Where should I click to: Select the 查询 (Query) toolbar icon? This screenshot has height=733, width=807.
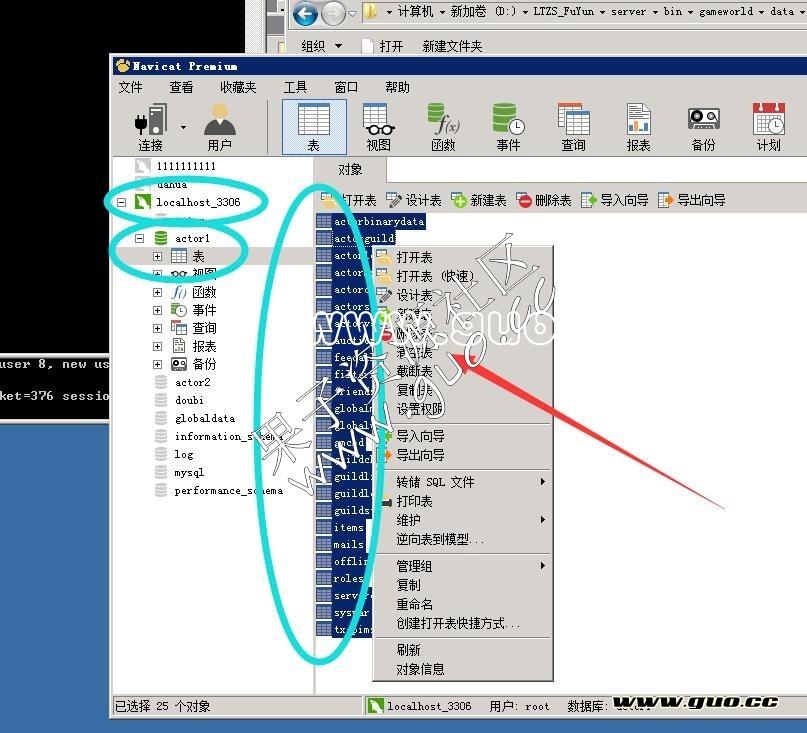click(573, 126)
